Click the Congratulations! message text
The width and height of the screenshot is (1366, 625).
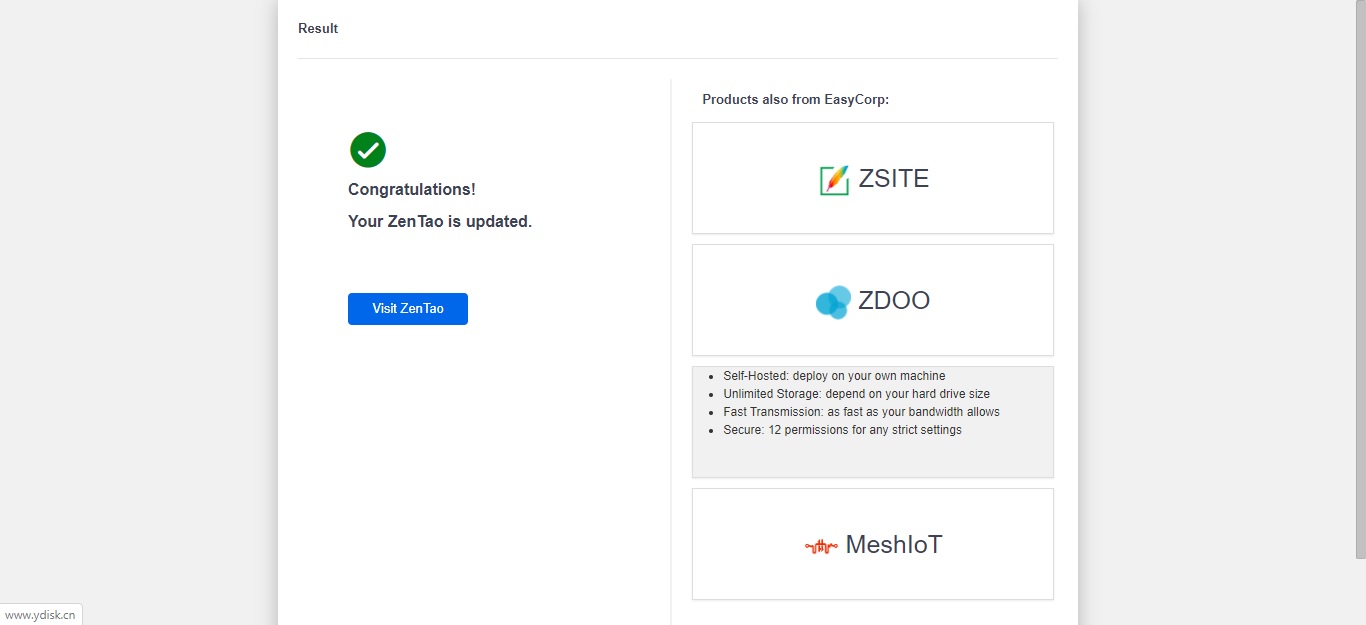click(412, 190)
